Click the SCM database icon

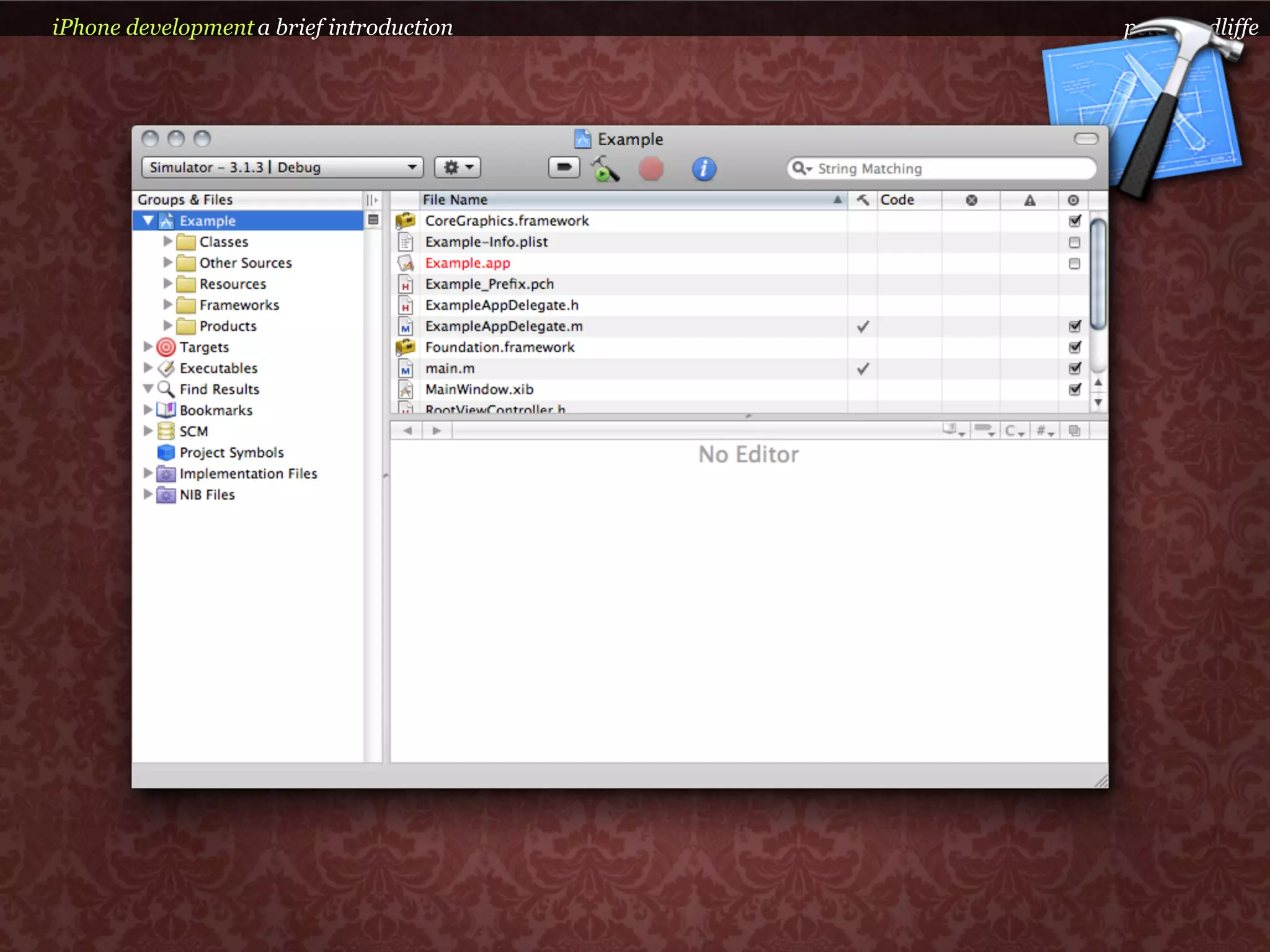click(166, 431)
